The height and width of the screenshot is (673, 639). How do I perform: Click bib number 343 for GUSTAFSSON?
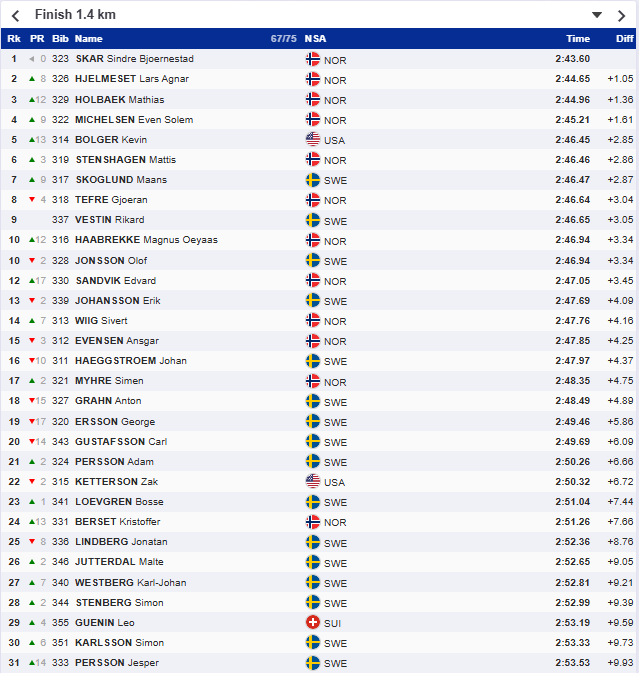coord(60,442)
